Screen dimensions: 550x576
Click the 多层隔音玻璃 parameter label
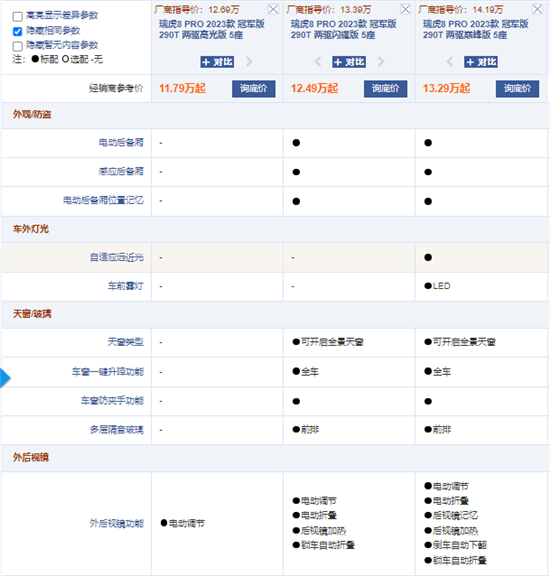coord(117,429)
